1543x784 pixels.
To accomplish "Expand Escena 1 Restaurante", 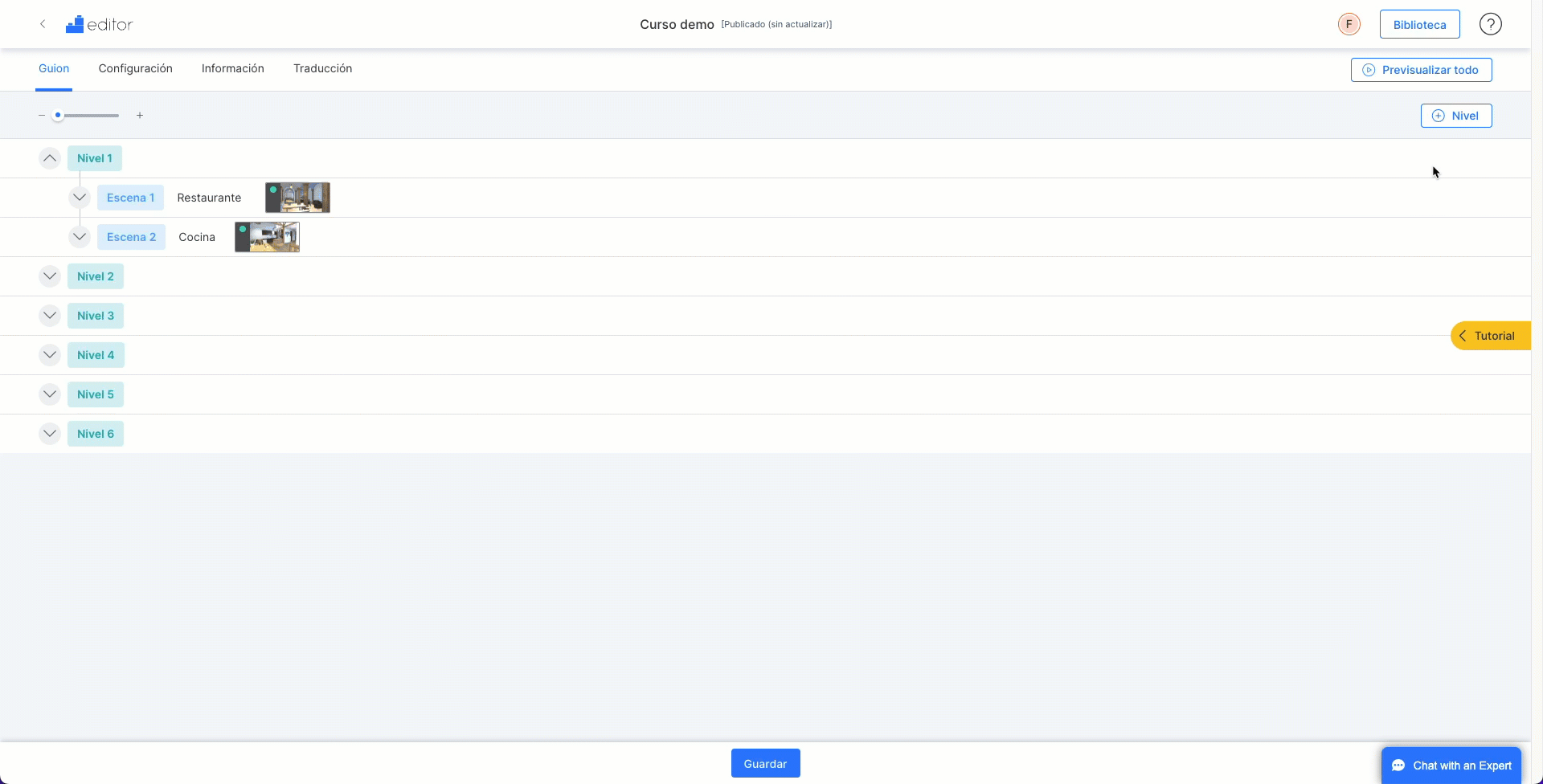I will 80,198.
